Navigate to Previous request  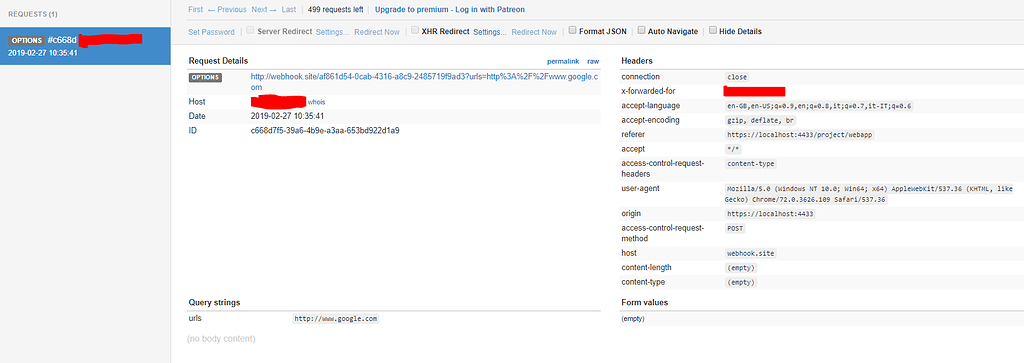pyautogui.click(x=227, y=10)
